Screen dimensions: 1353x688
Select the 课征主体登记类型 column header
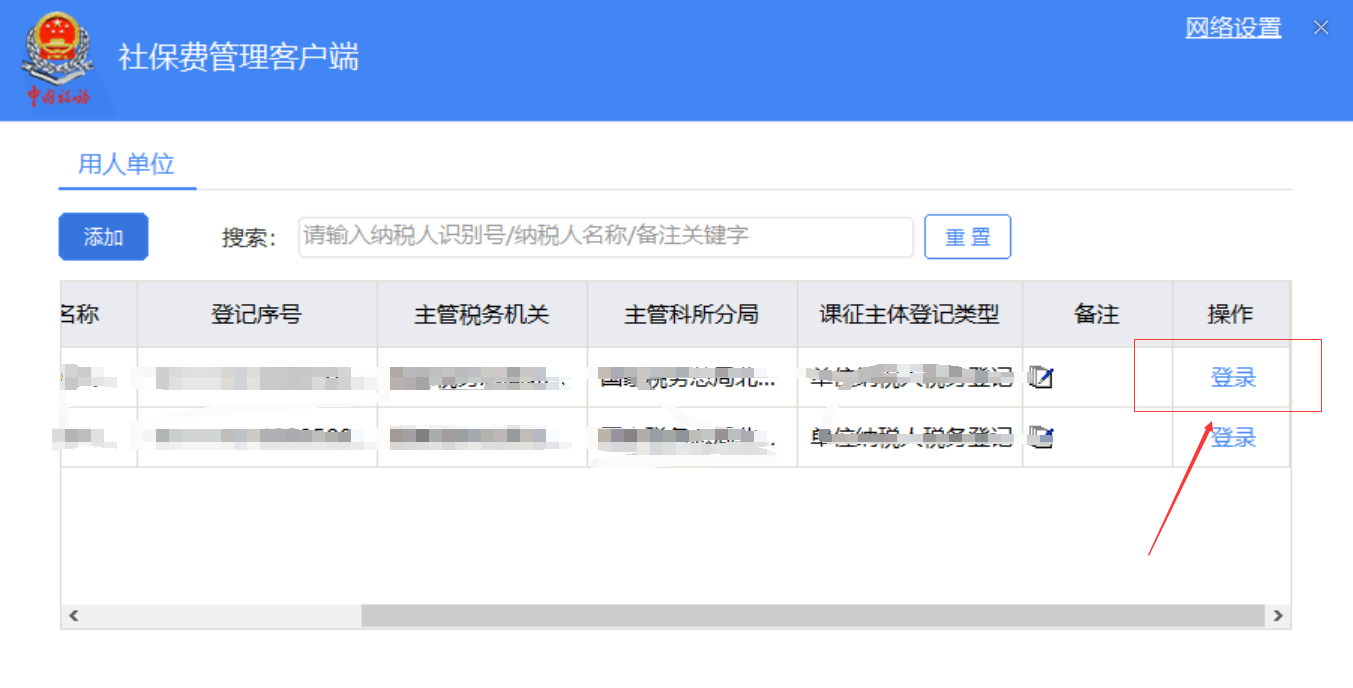coord(909,314)
